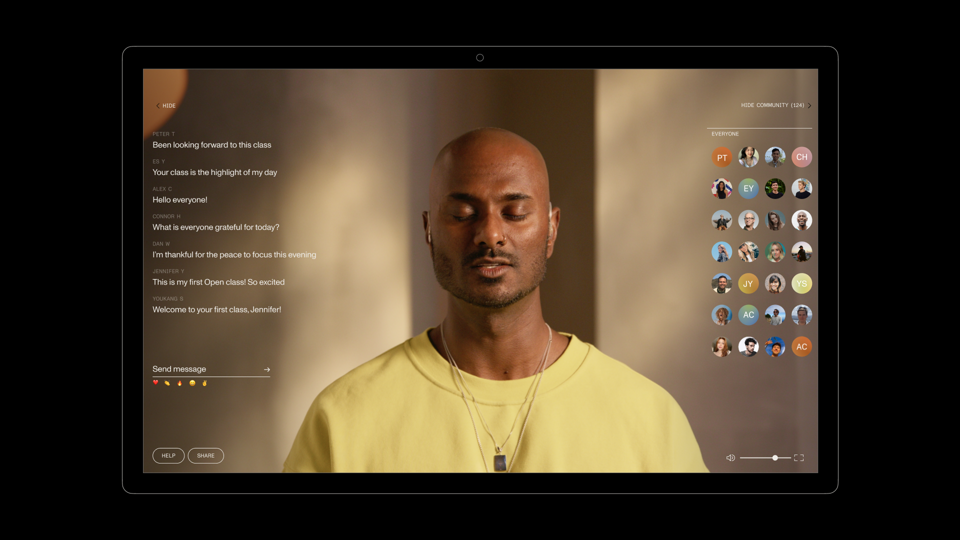This screenshot has width=960, height=540.
Task: React with the clapping hands emoji
Action: (x=168, y=383)
